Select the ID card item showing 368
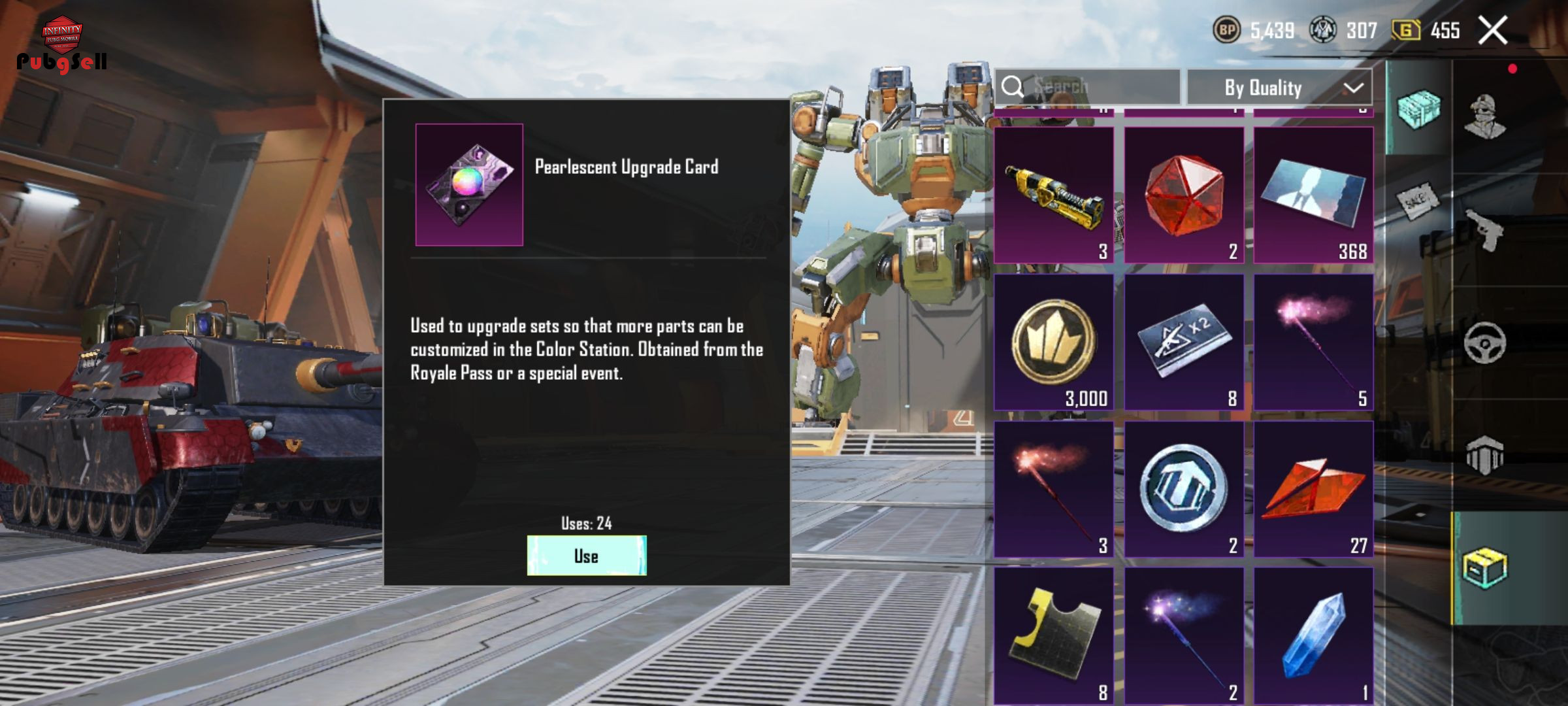The image size is (1568, 706). (1313, 195)
